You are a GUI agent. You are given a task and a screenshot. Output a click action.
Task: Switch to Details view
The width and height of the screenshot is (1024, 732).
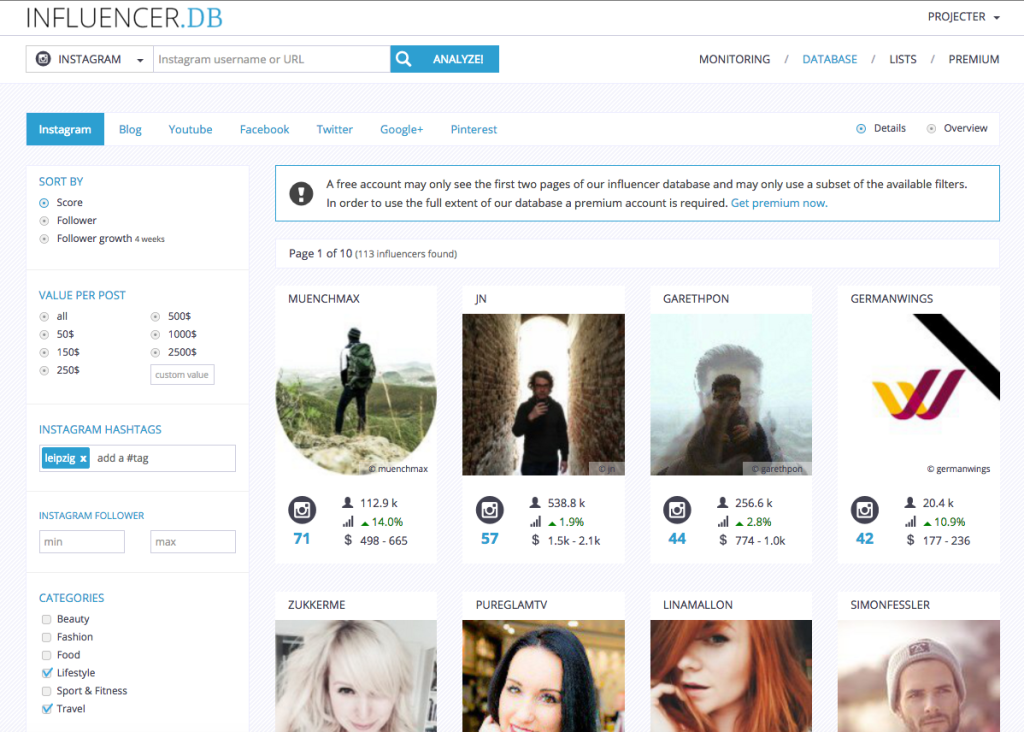[861, 129]
